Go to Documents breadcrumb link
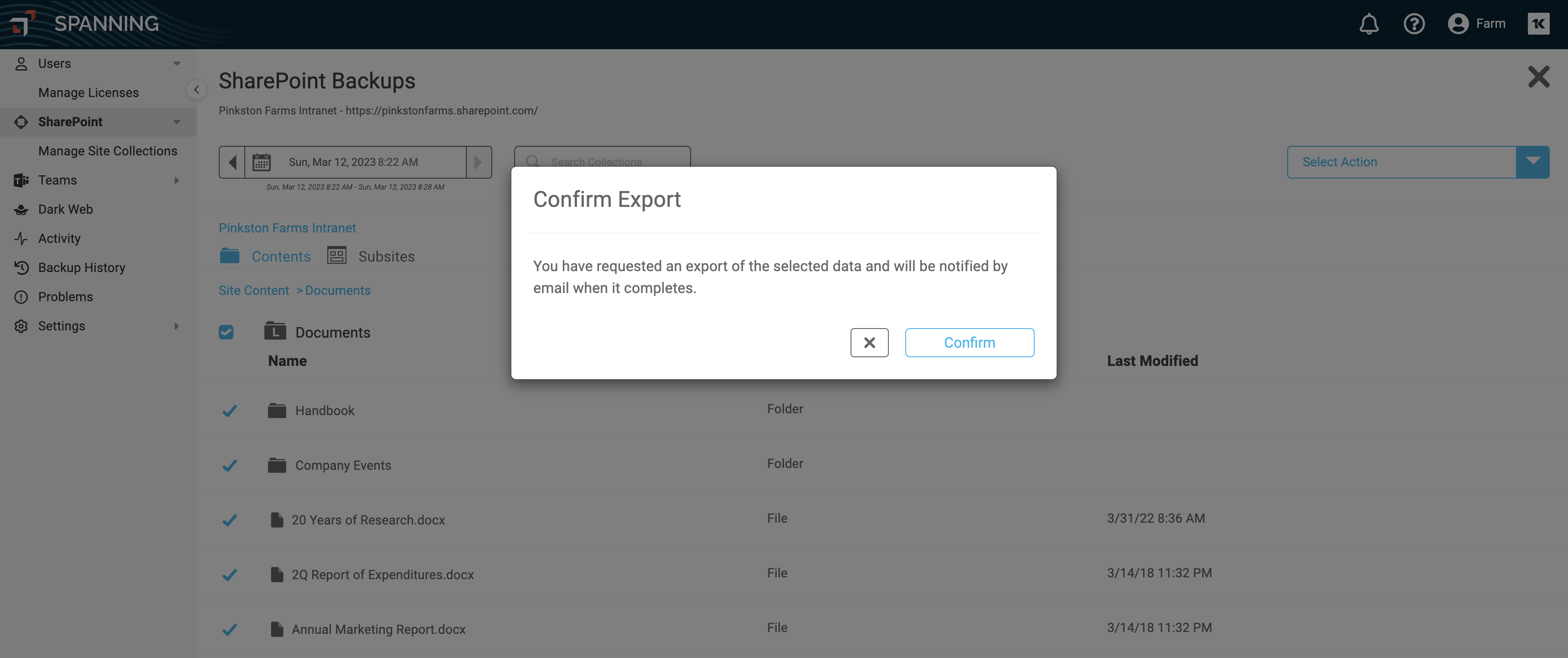The height and width of the screenshot is (658, 1568). coord(338,290)
